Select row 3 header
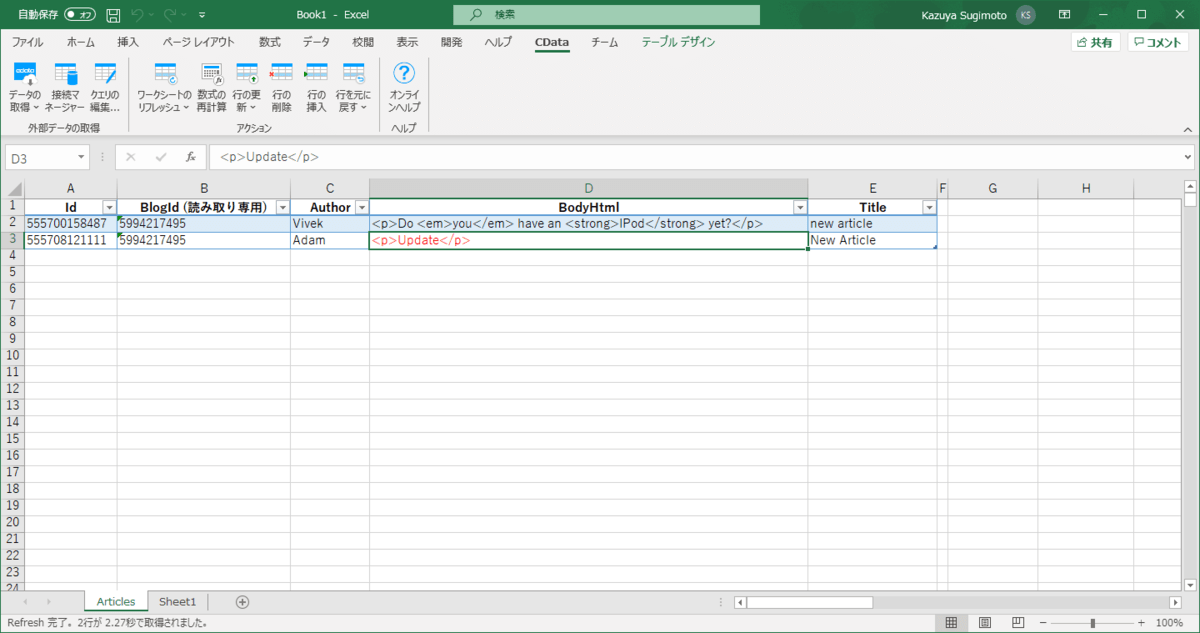 (12, 240)
